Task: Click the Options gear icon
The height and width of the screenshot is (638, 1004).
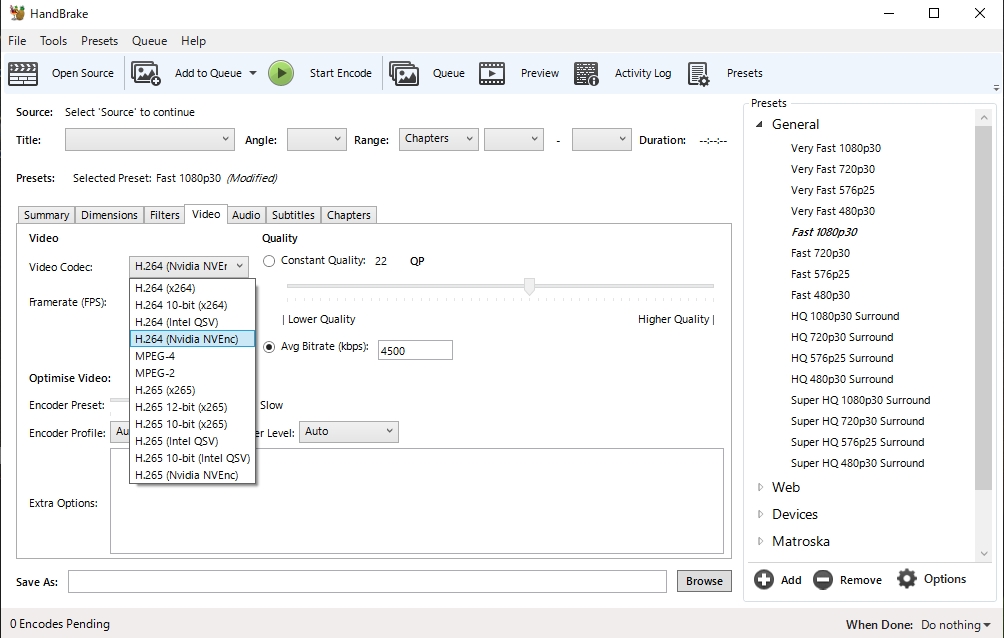Action: coord(907,579)
